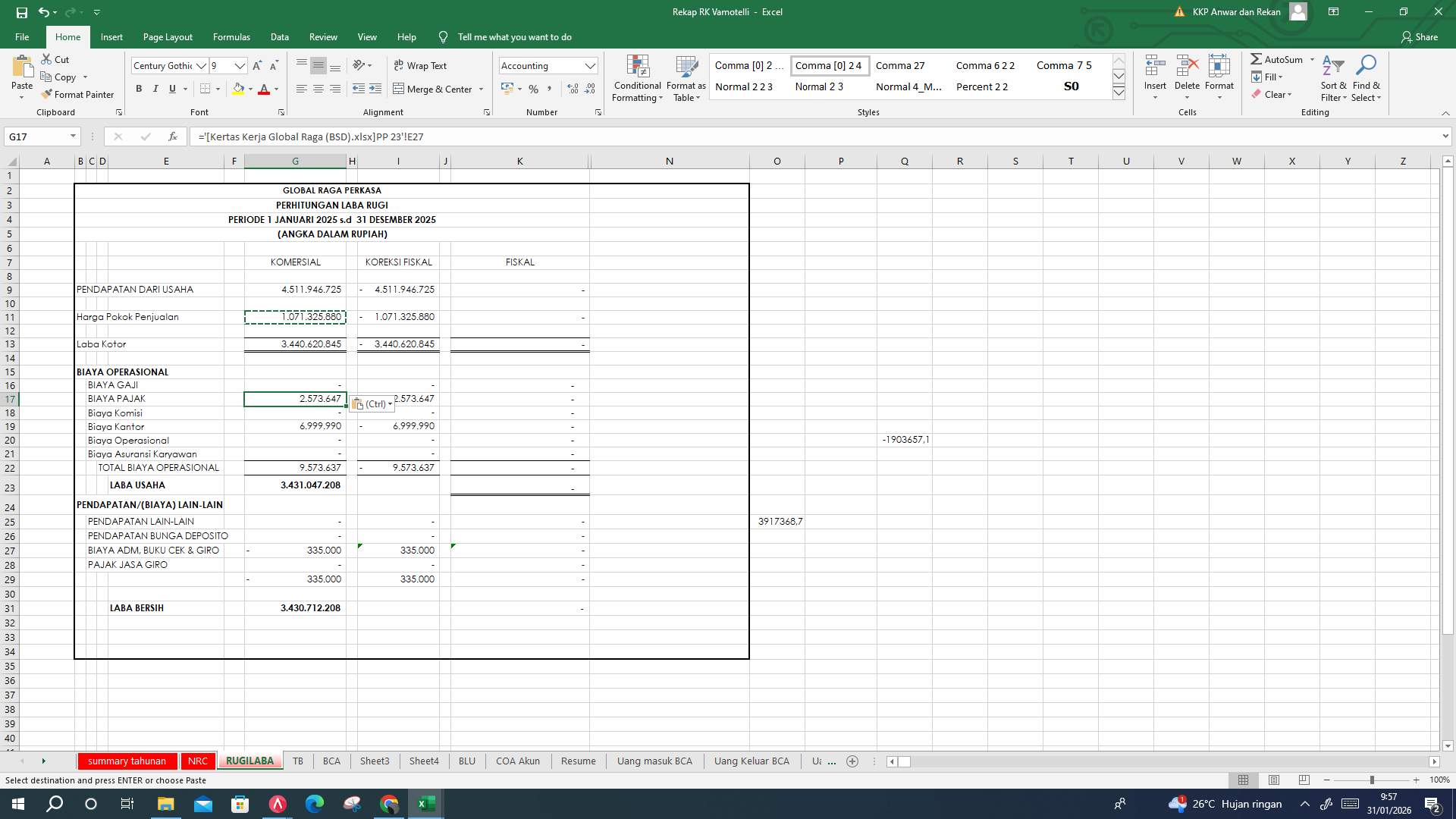Open the font size dropdown
The height and width of the screenshot is (819, 1456).
pyautogui.click(x=240, y=66)
